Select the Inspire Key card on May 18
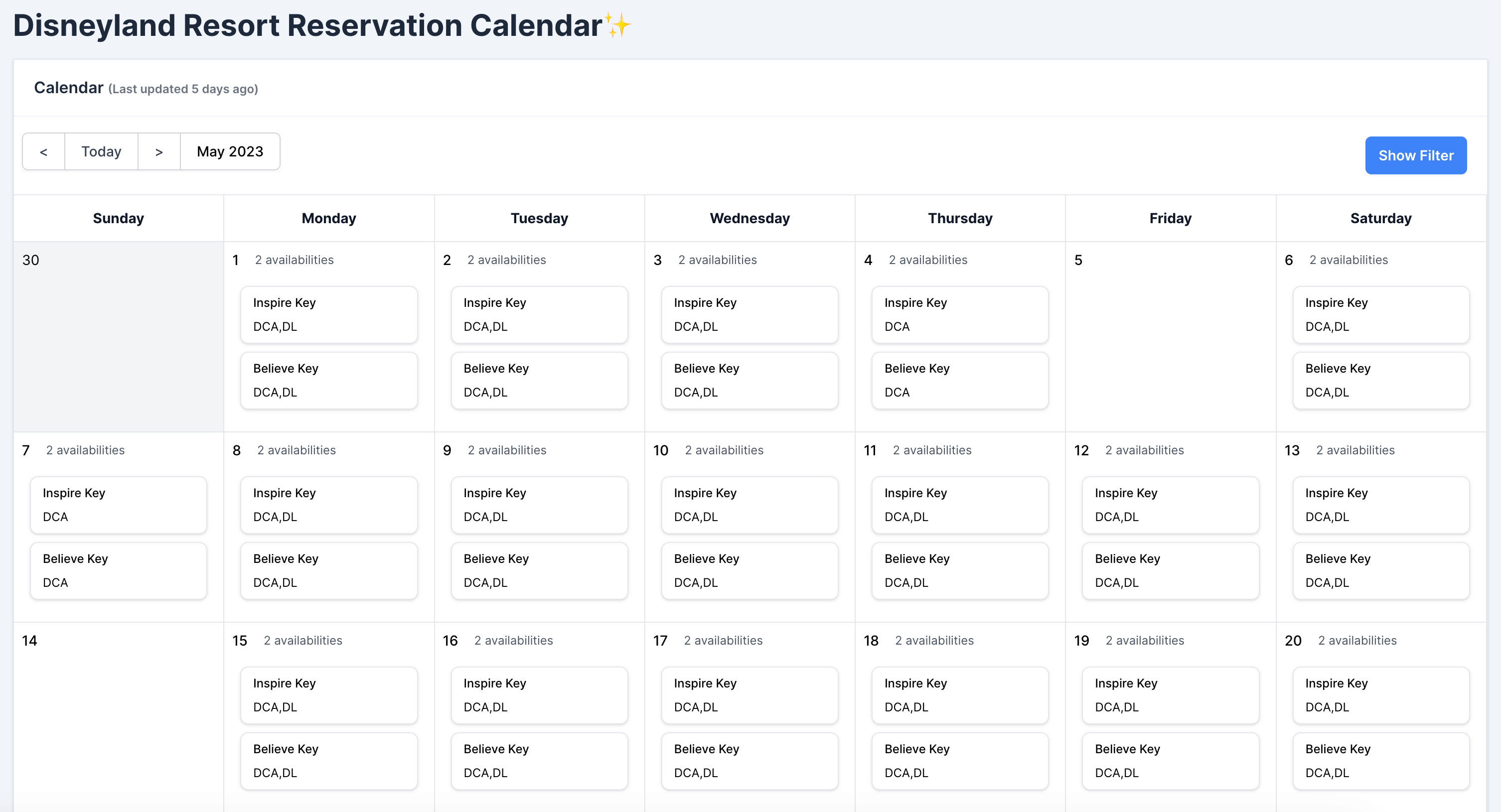 point(960,694)
